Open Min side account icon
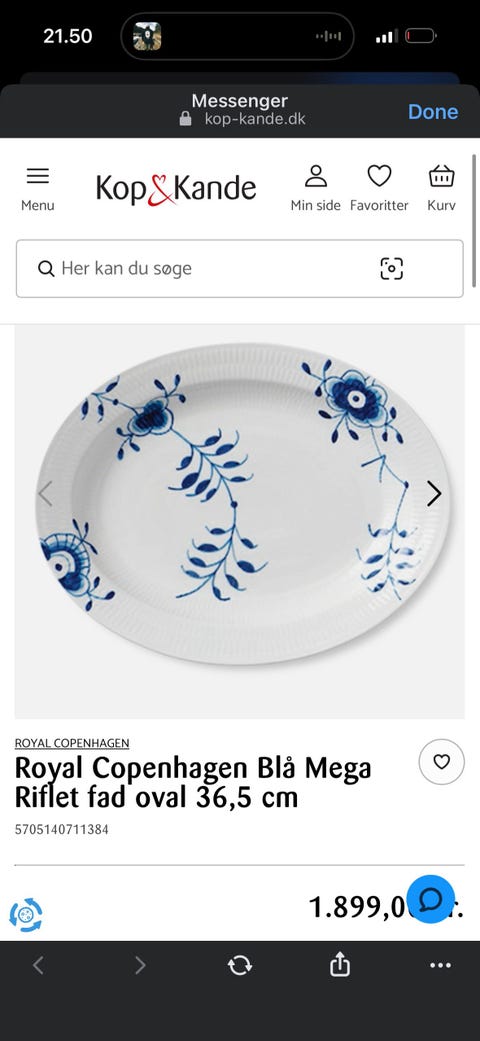This screenshot has width=480, height=1041. 316,176
